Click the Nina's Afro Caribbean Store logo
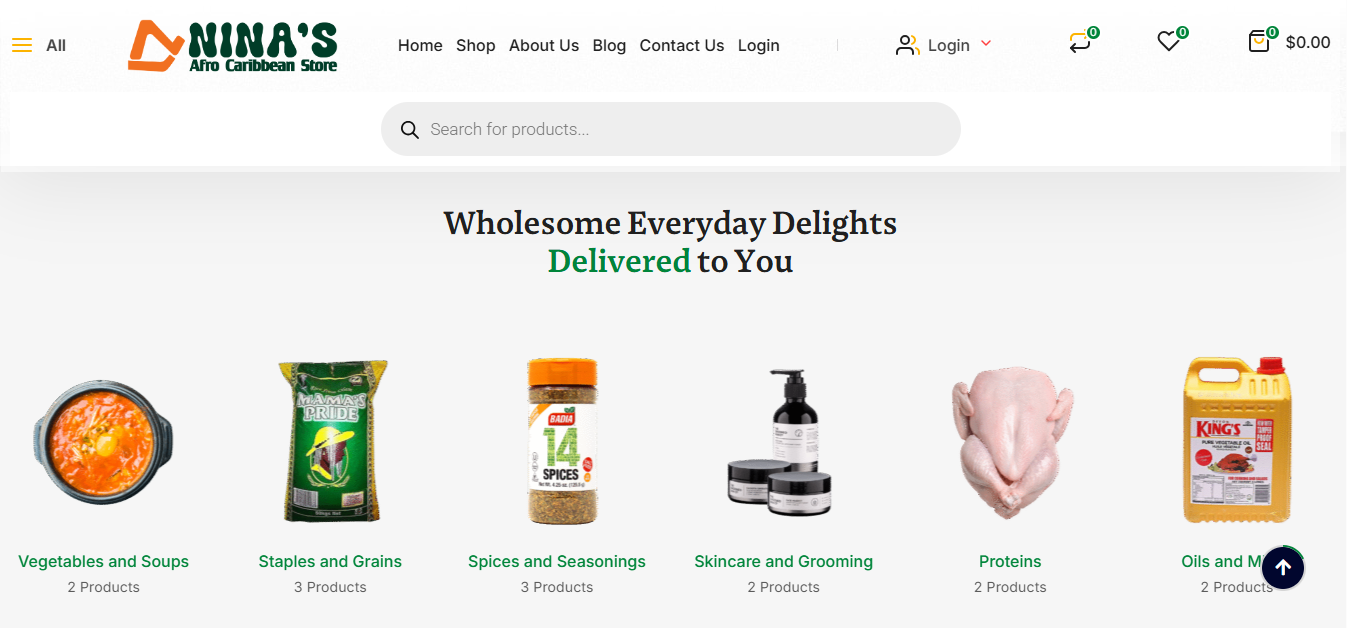The width and height of the screenshot is (1347, 628). coord(232,46)
